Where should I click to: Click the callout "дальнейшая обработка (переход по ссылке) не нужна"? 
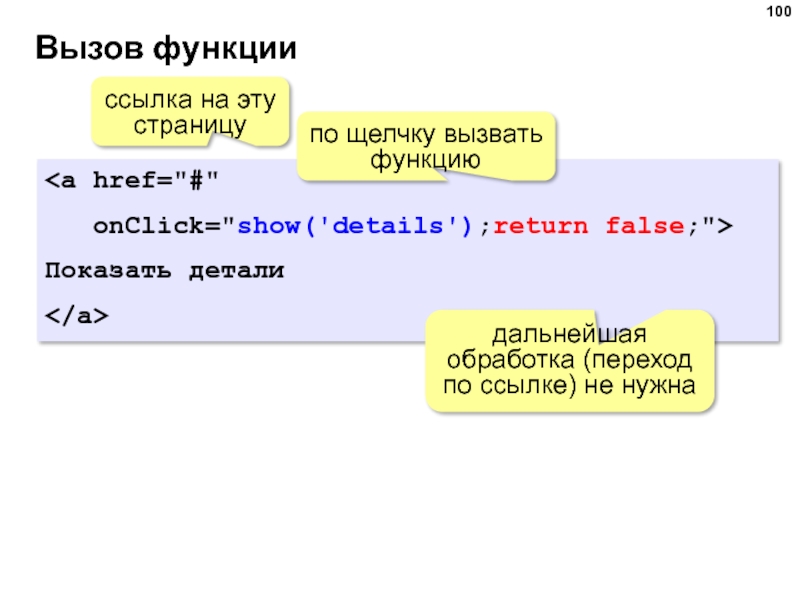pos(569,361)
